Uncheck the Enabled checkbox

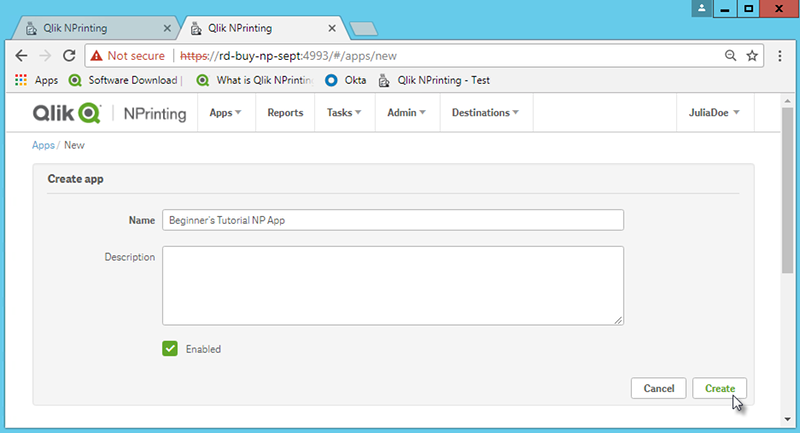[x=170, y=348]
